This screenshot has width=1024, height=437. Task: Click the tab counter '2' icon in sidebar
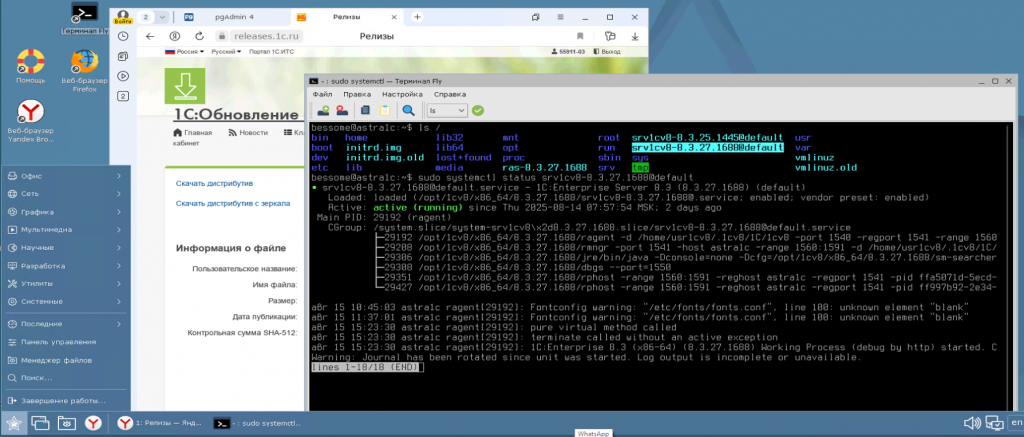[x=123, y=96]
